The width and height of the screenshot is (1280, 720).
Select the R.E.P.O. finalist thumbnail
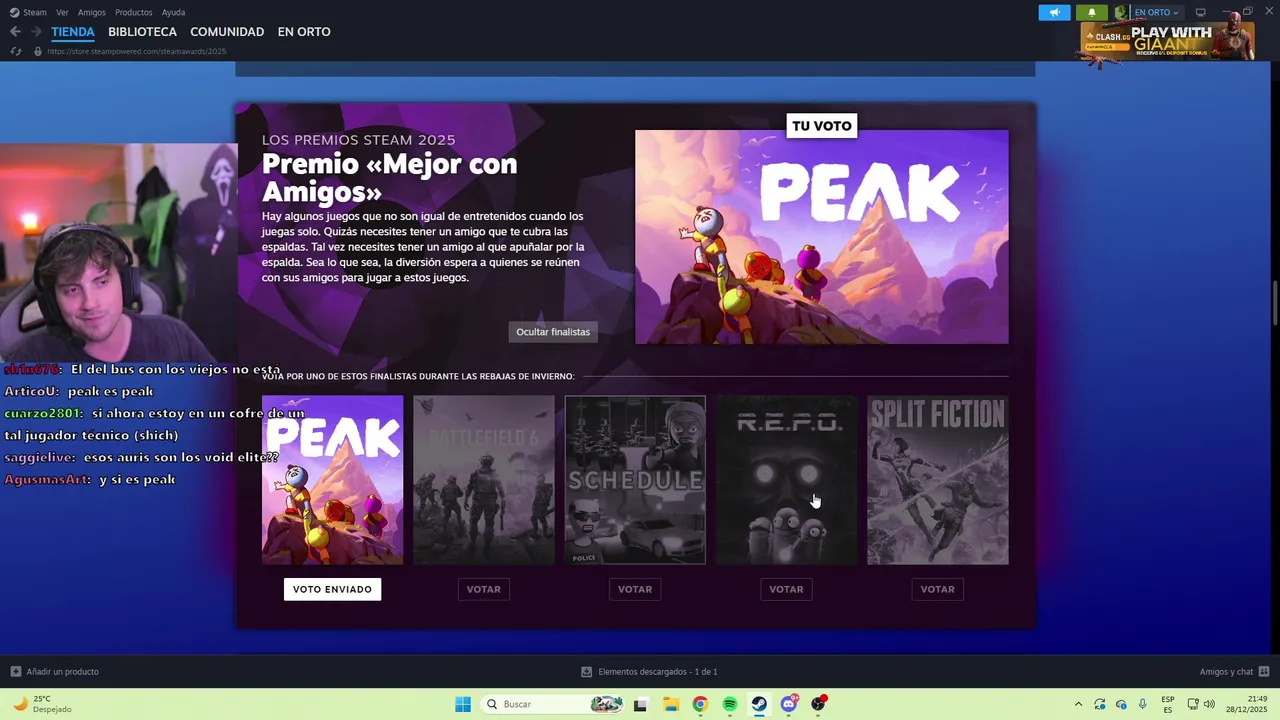pos(786,480)
